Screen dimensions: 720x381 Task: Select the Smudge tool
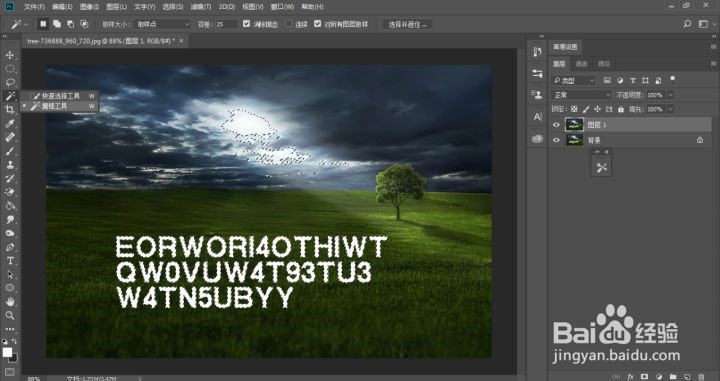[x=10, y=219]
